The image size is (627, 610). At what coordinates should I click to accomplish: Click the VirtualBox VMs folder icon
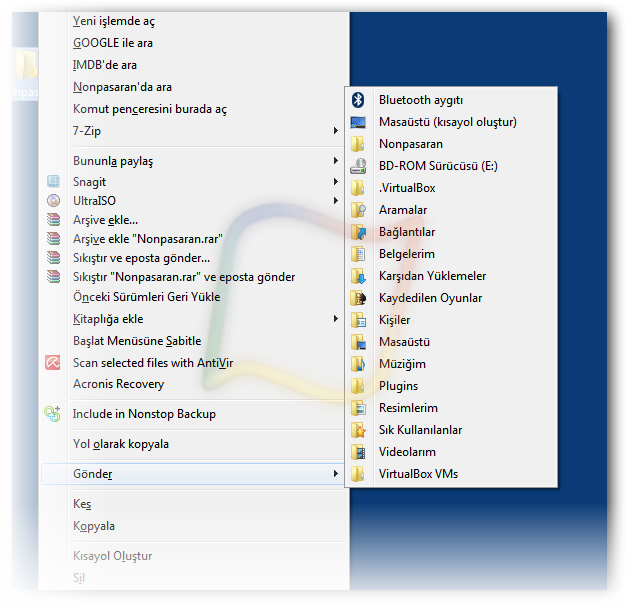click(x=358, y=474)
